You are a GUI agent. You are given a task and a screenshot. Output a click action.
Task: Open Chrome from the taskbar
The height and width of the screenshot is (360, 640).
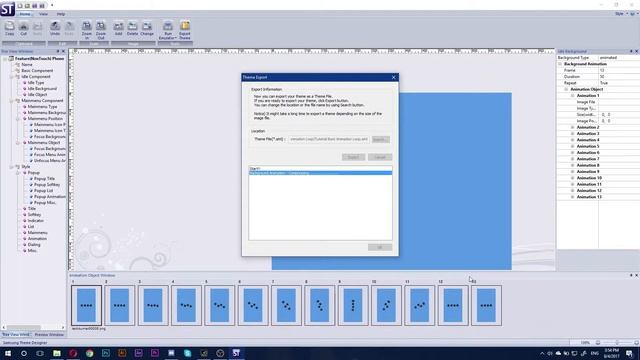(x=89, y=353)
